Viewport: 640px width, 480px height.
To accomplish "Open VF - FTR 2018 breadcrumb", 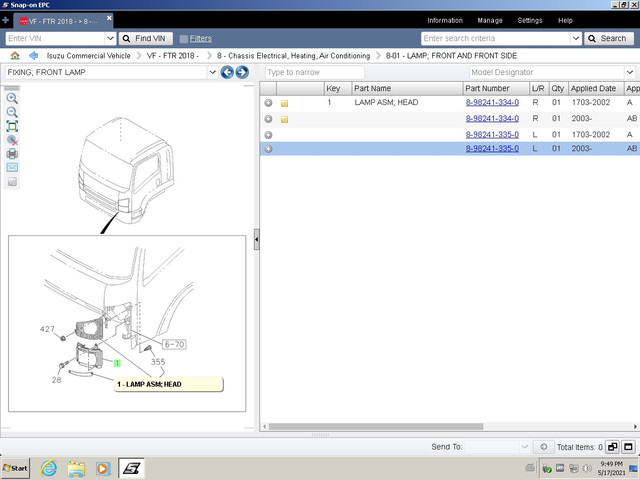I will click(173, 56).
